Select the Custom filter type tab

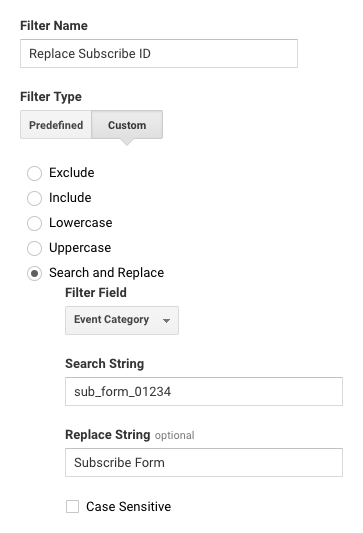click(x=127, y=125)
